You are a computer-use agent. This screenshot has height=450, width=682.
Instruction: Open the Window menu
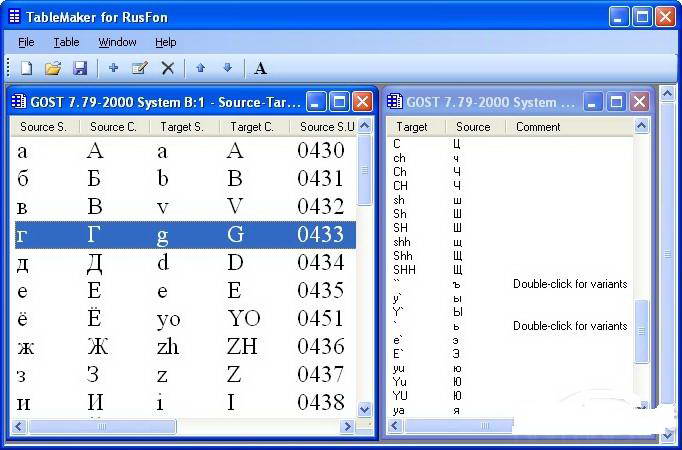point(117,42)
